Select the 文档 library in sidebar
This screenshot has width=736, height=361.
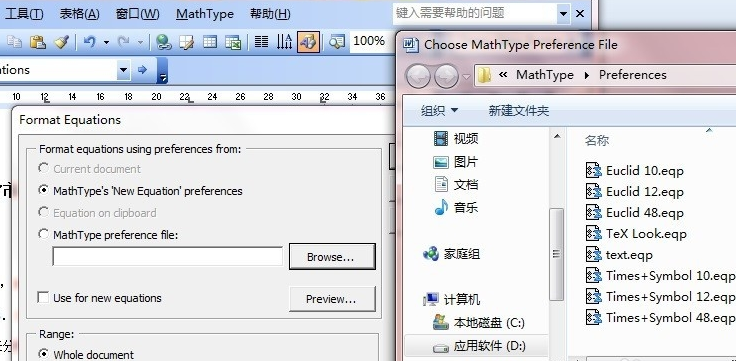point(455,184)
